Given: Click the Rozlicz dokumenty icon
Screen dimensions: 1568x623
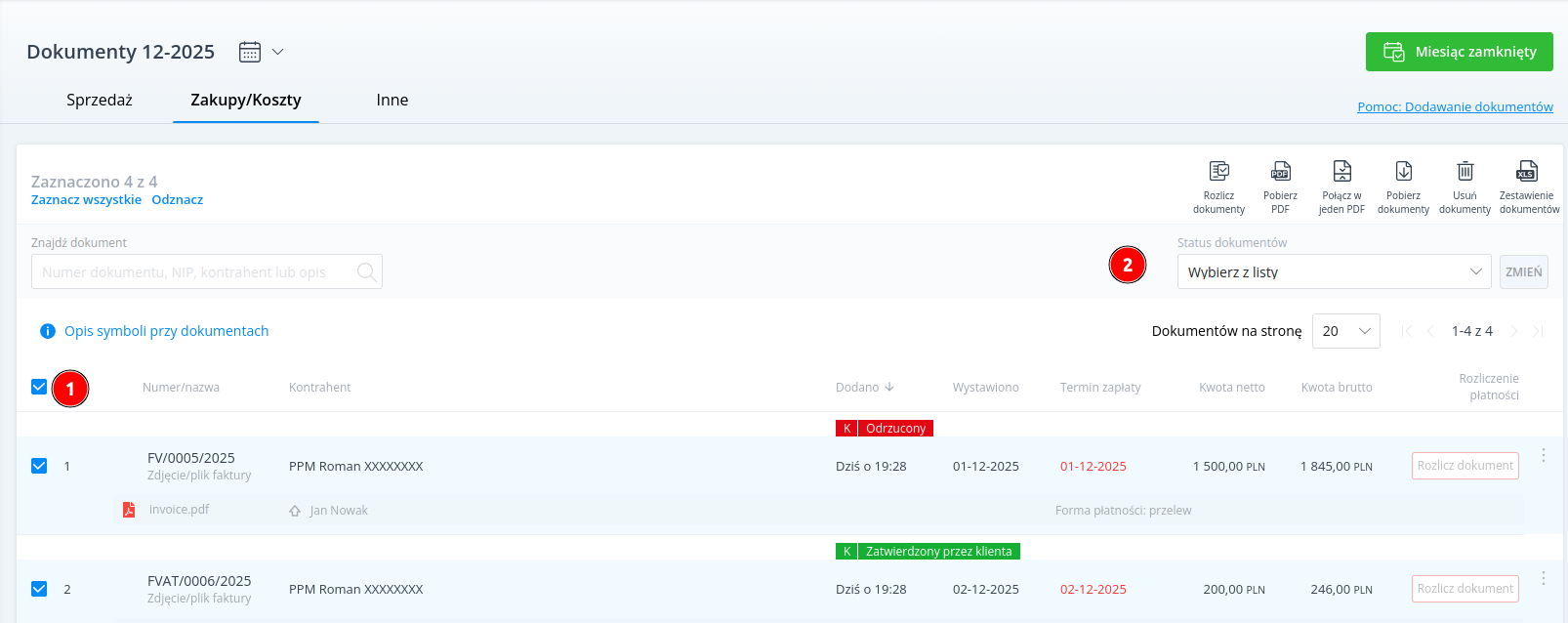Looking at the screenshot, I should [x=1218, y=172].
